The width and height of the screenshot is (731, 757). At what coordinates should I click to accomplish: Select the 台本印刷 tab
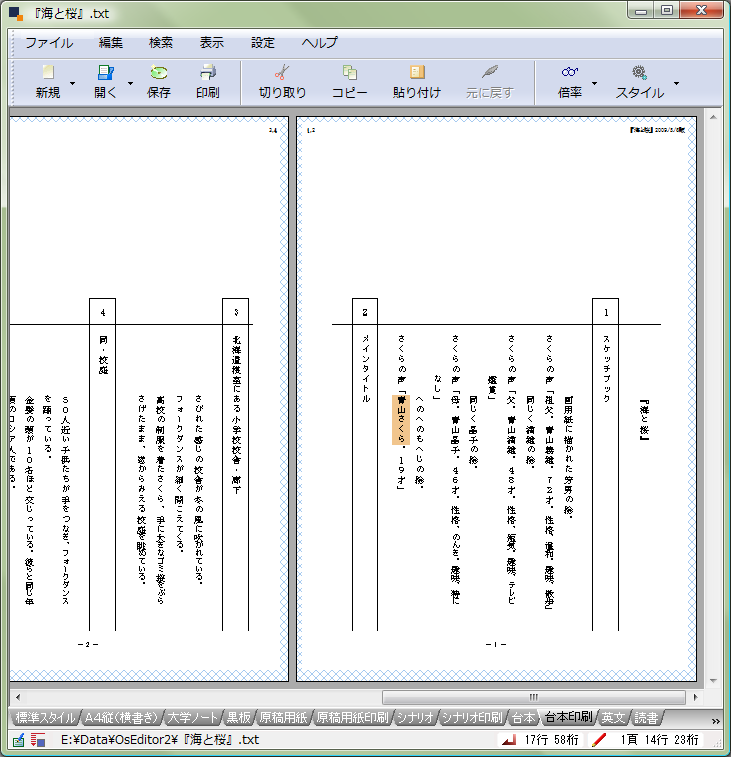tap(568, 717)
